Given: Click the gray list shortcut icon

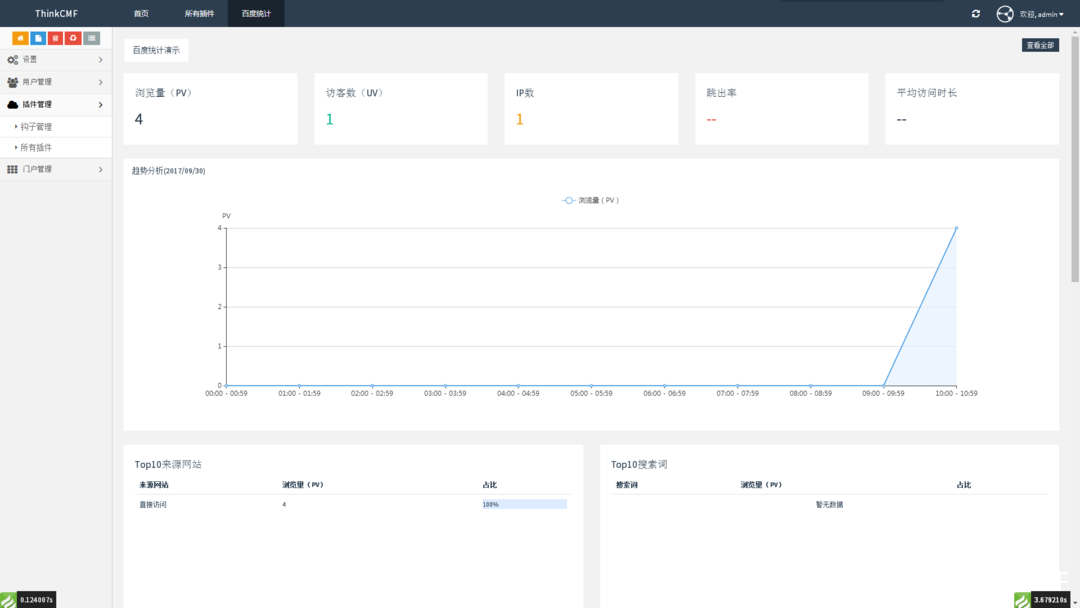Looking at the screenshot, I should click(92, 38).
